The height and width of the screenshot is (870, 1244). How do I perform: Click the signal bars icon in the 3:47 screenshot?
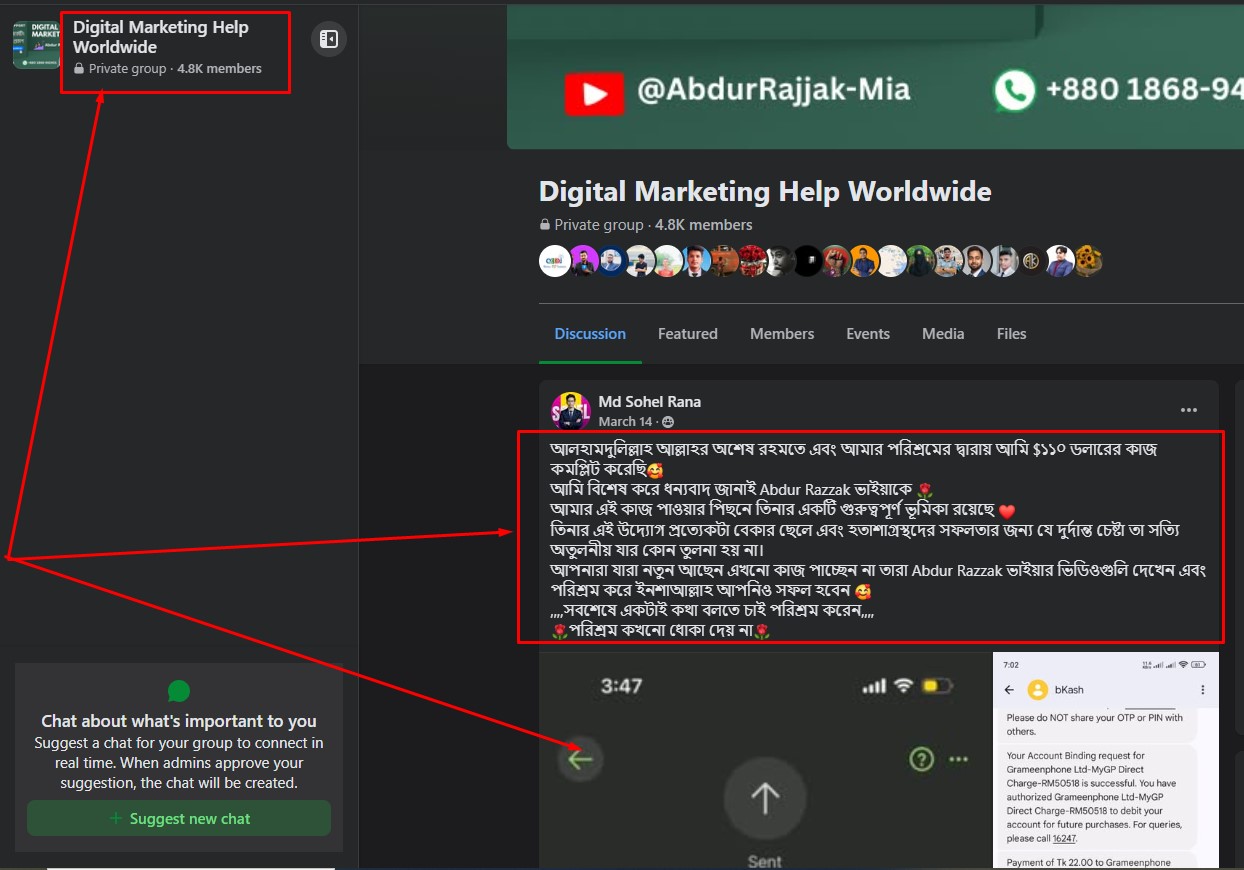pos(874,686)
